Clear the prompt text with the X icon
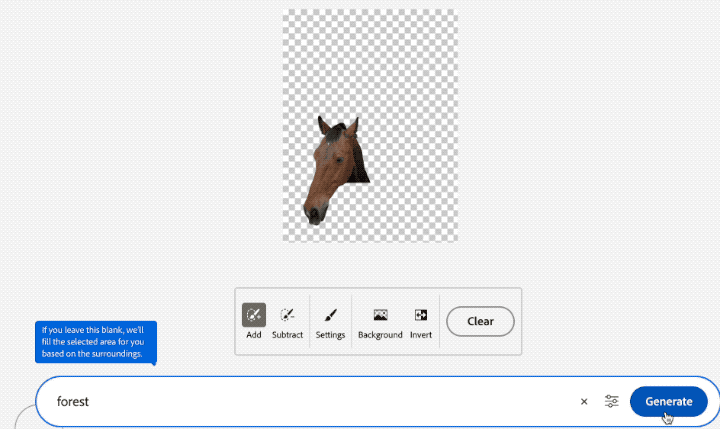Viewport: 720px width, 429px height. click(x=584, y=401)
